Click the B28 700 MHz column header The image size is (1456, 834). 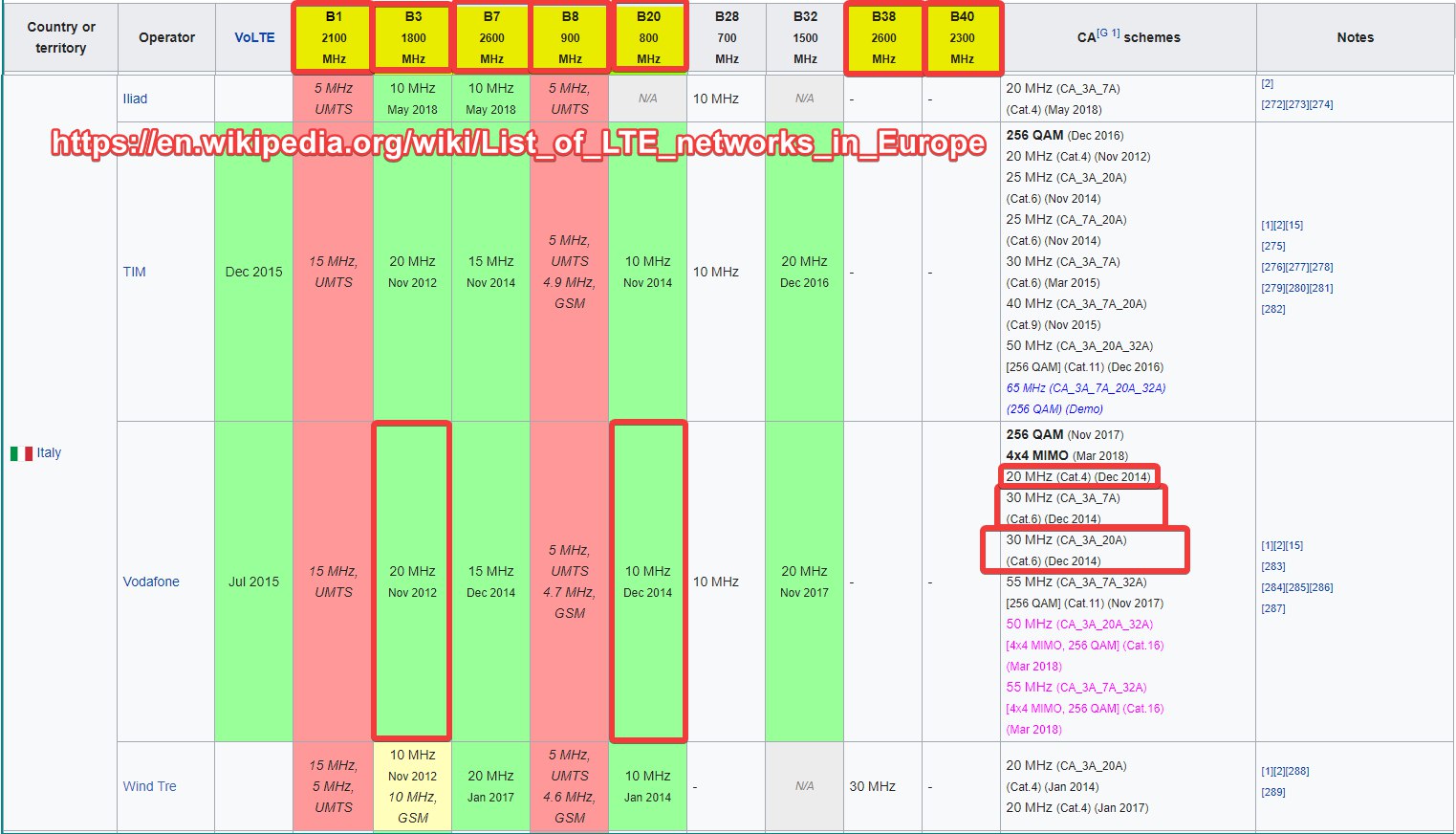727,37
